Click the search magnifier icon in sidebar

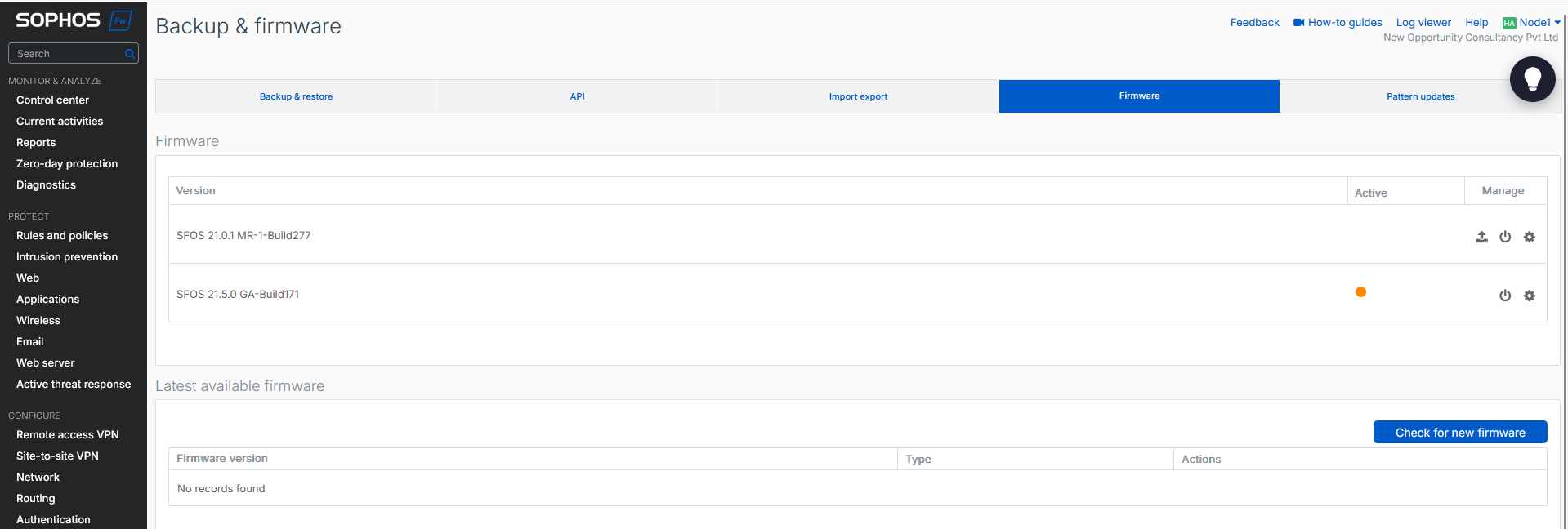pos(129,54)
